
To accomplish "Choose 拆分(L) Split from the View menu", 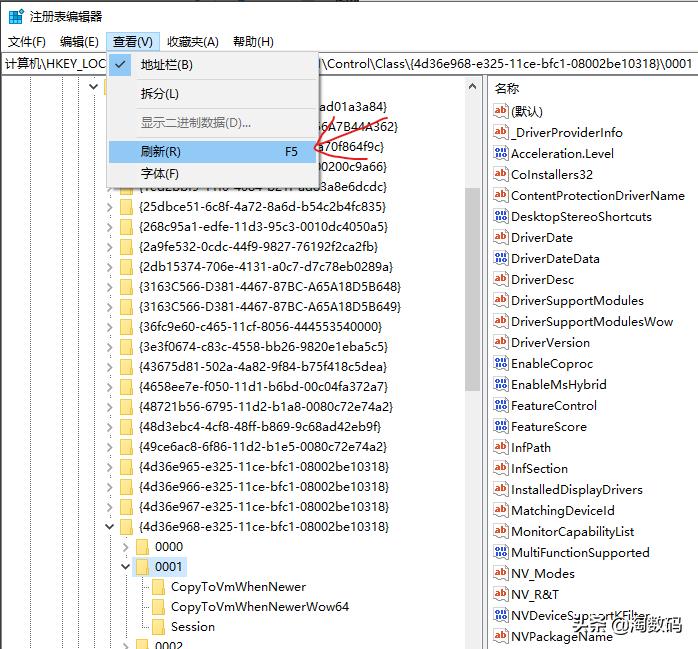I will pos(213,94).
